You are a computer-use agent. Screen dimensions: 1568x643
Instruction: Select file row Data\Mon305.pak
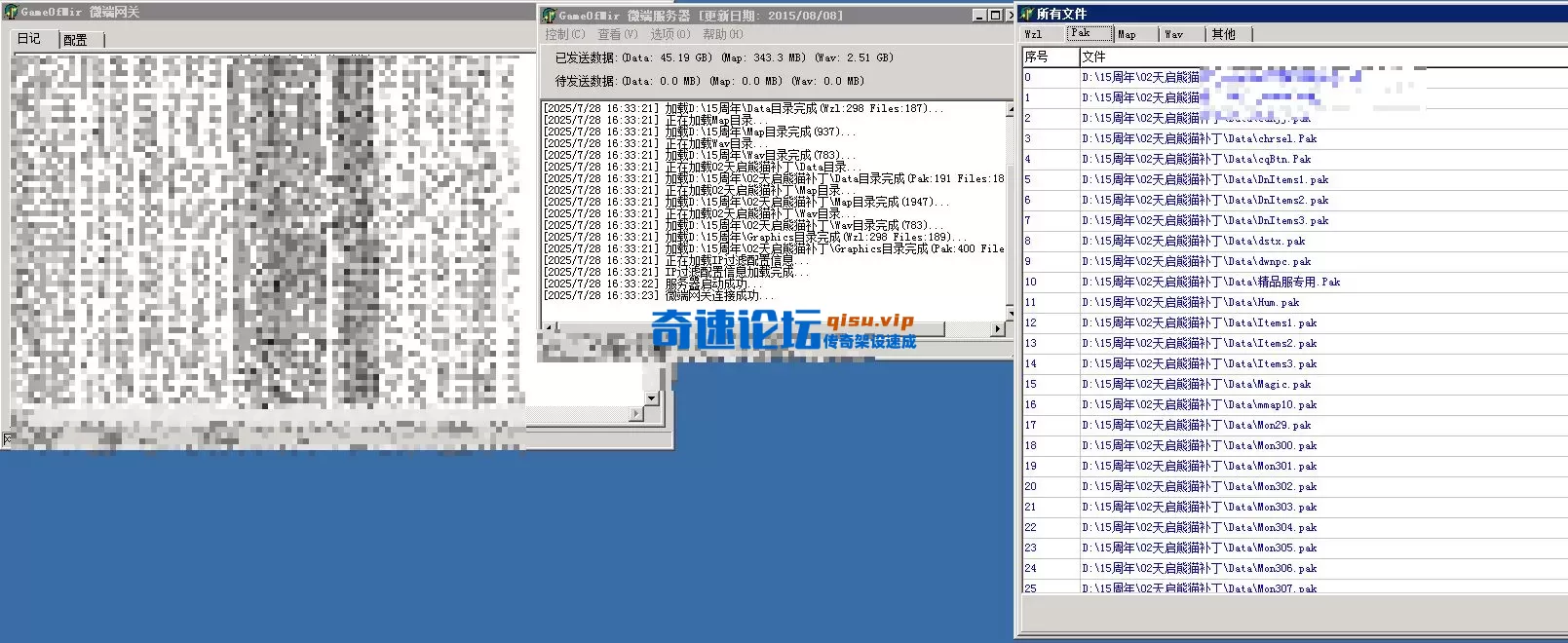coord(1294,548)
